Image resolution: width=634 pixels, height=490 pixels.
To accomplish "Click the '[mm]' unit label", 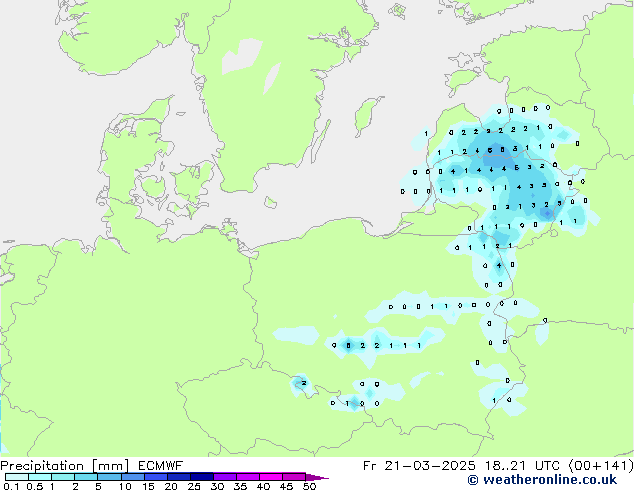I will tap(110, 466).
